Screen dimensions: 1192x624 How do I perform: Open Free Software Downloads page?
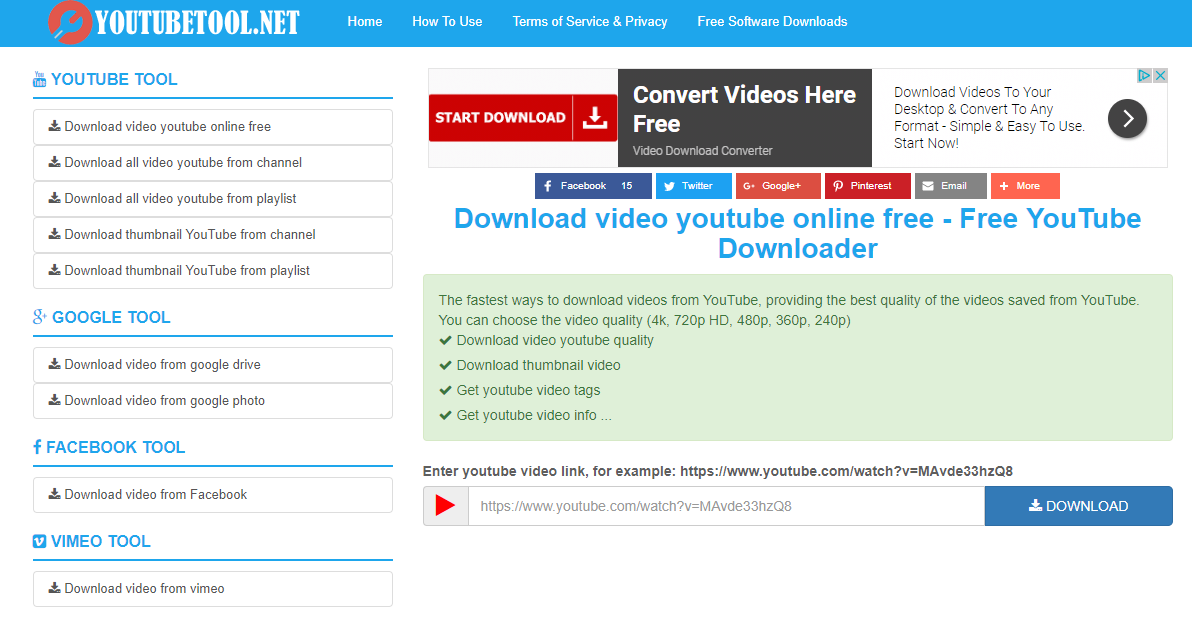coord(772,21)
